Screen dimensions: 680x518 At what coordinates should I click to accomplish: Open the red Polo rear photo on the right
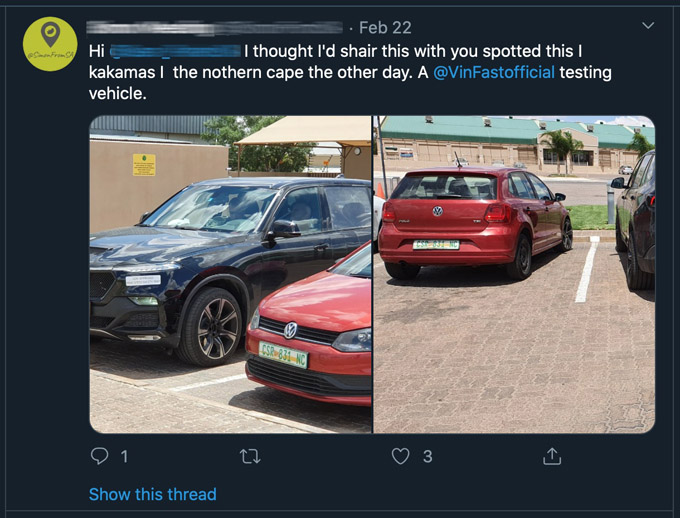tap(514, 274)
